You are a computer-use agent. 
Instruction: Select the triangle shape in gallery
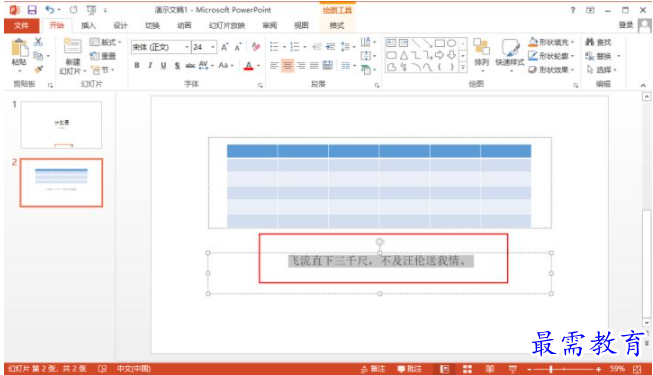click(x=404, y=55)
